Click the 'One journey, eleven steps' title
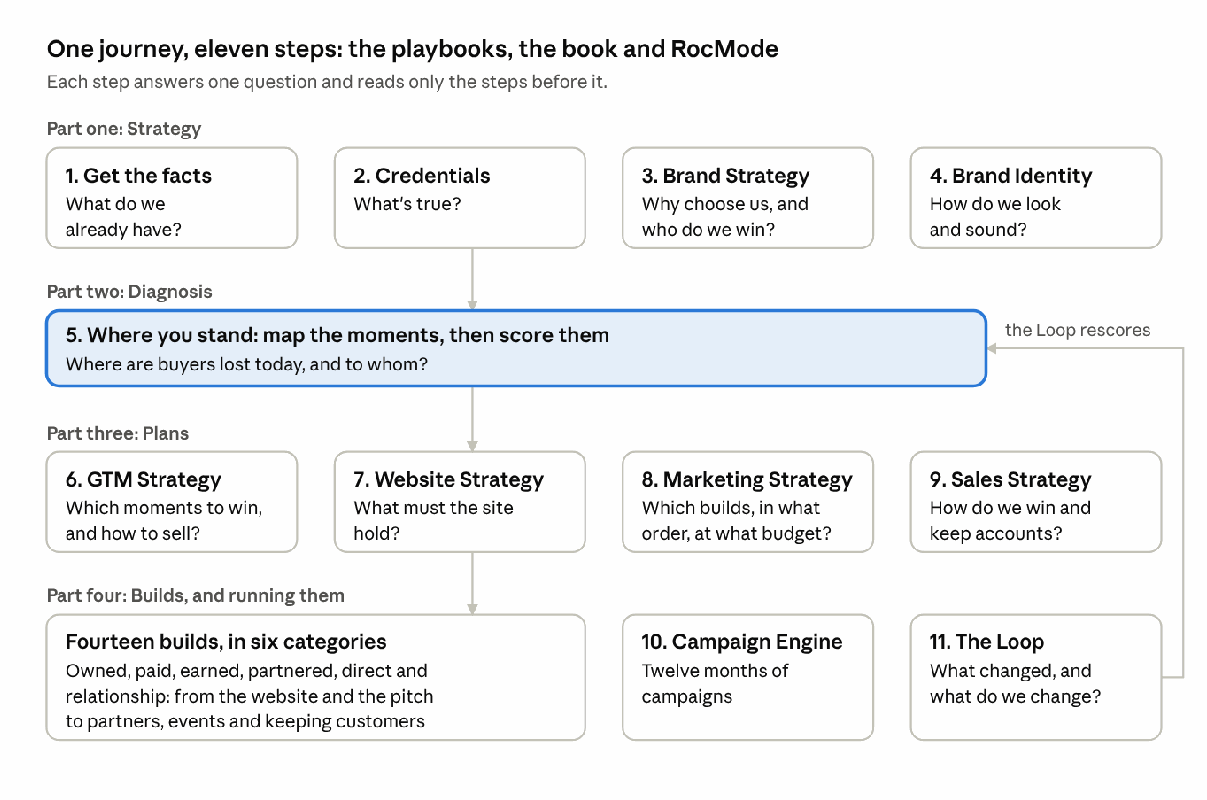This screenshot has height=800, width=1207. pos(413,49)
